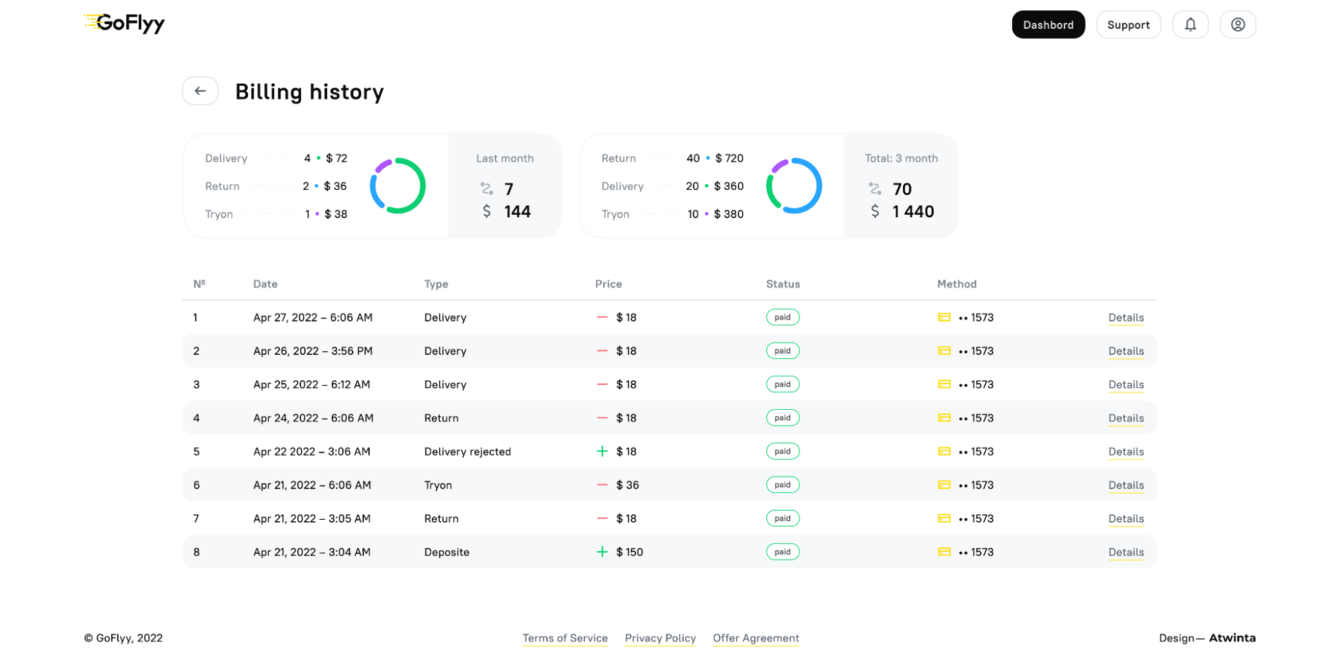
Task: Click the green plus icon on Deposite row
Action: point(602,552)
